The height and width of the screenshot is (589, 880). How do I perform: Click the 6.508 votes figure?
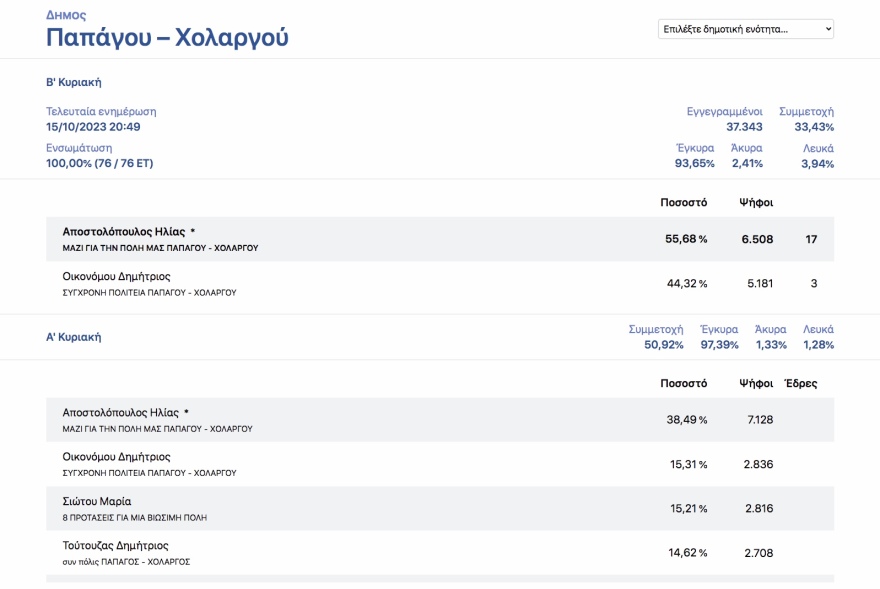click(x=756, y=239)
